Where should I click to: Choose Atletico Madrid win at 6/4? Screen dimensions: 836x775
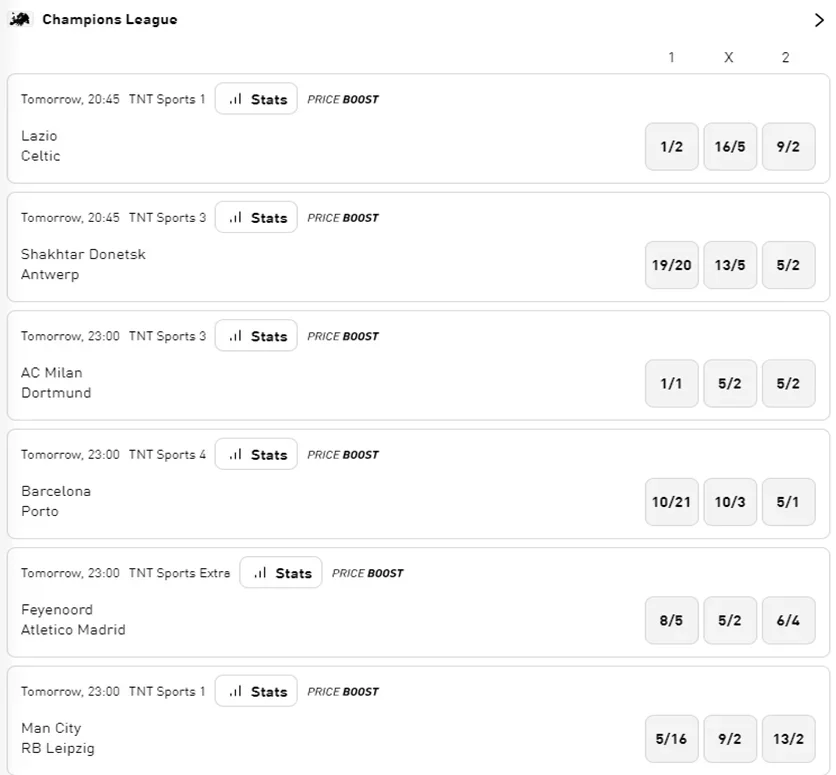point(789,620)
